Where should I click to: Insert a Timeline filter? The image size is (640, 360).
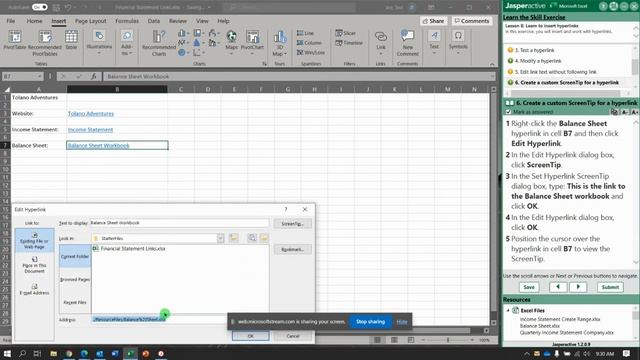coord(349,43)
